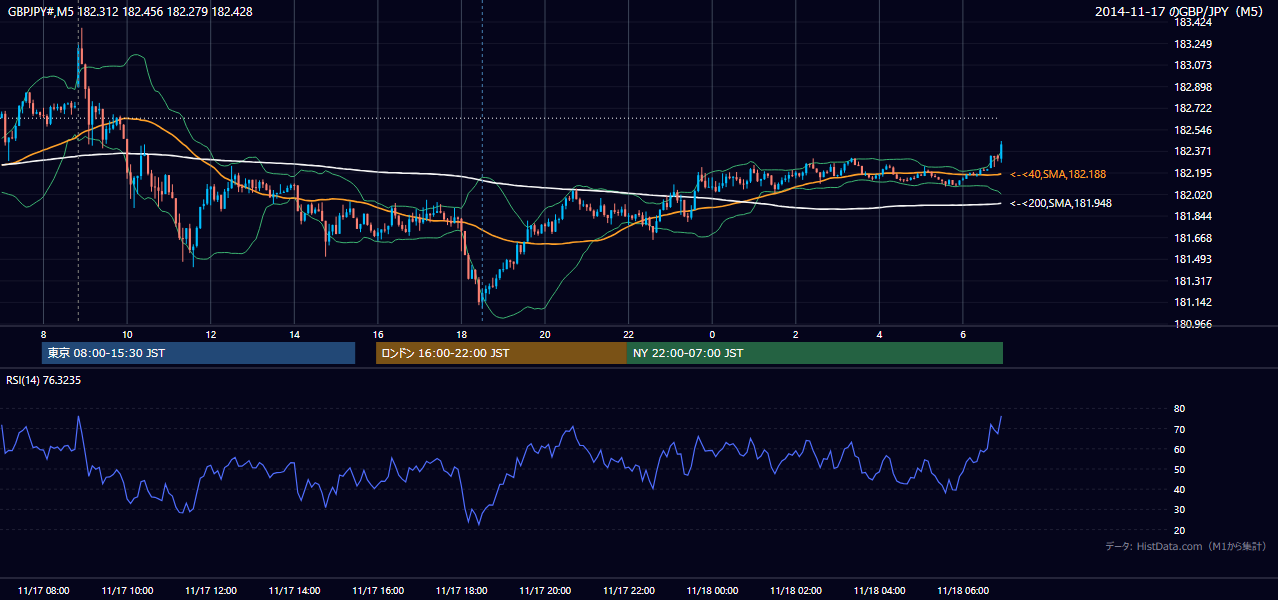
Task: Click the 182.898 price axis label
Action: [1193, 87]
